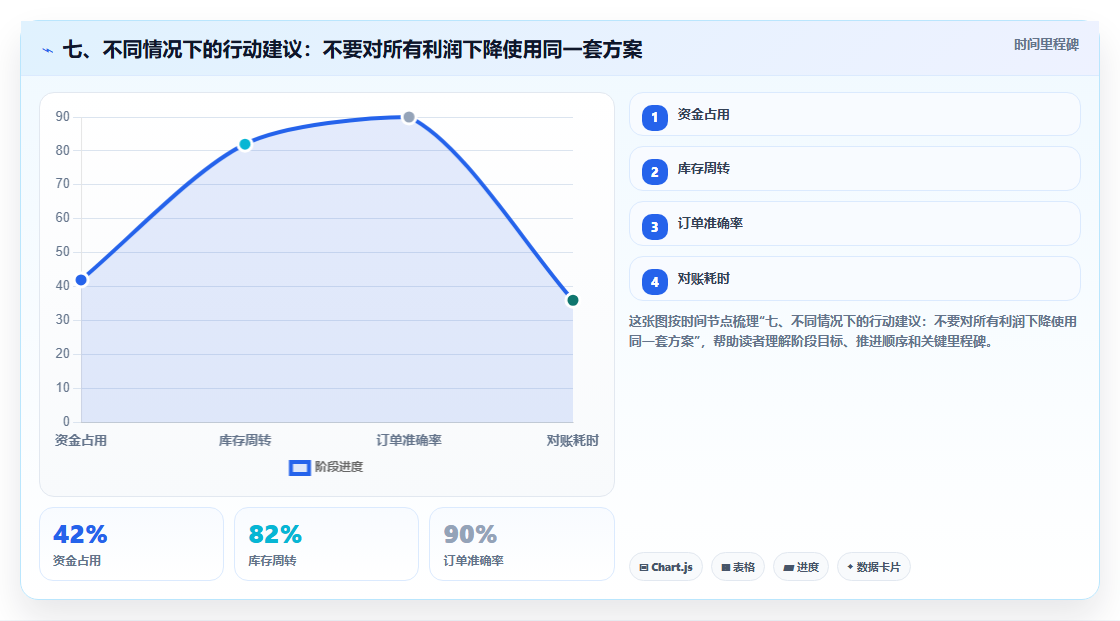
Task: Click y-axis value 50
Action: click(63, 252)
